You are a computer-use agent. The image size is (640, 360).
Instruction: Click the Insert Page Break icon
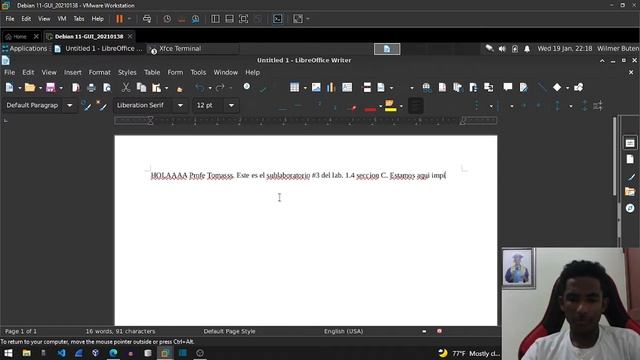tap(367, 87)
